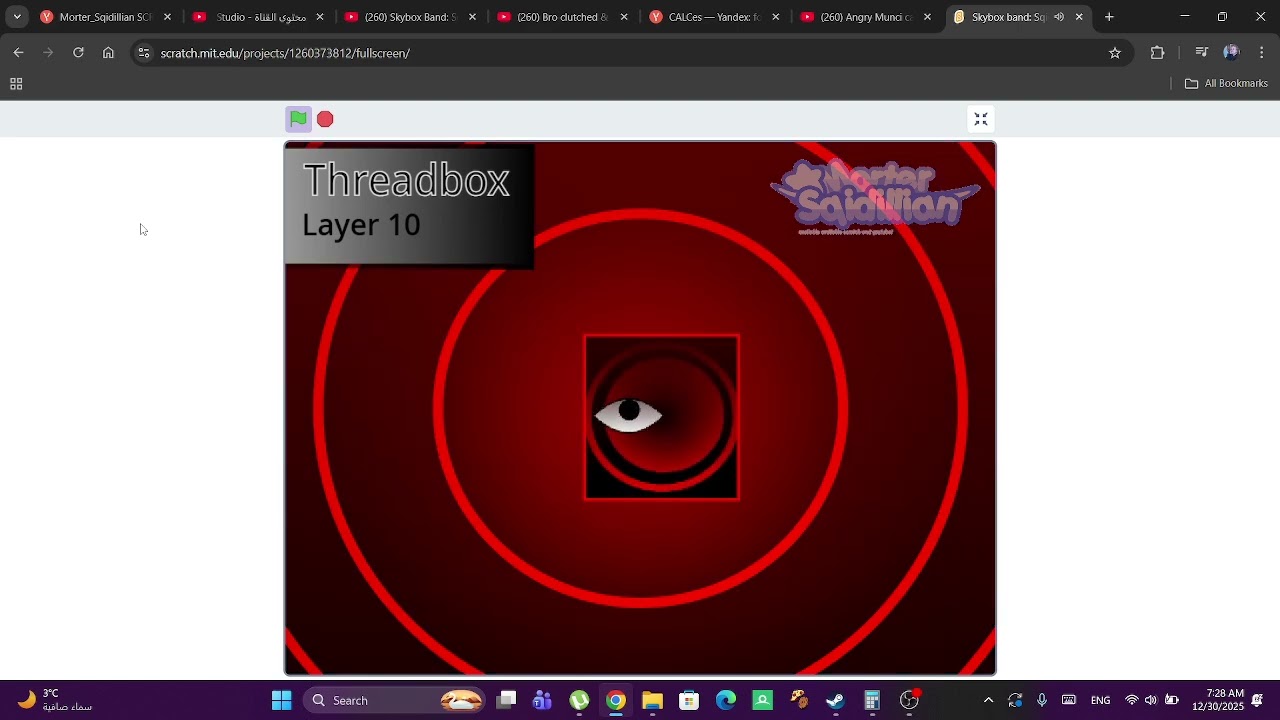Bookmark this page with the star icon
This screenshot has height=720, width=1280.
1115,53
